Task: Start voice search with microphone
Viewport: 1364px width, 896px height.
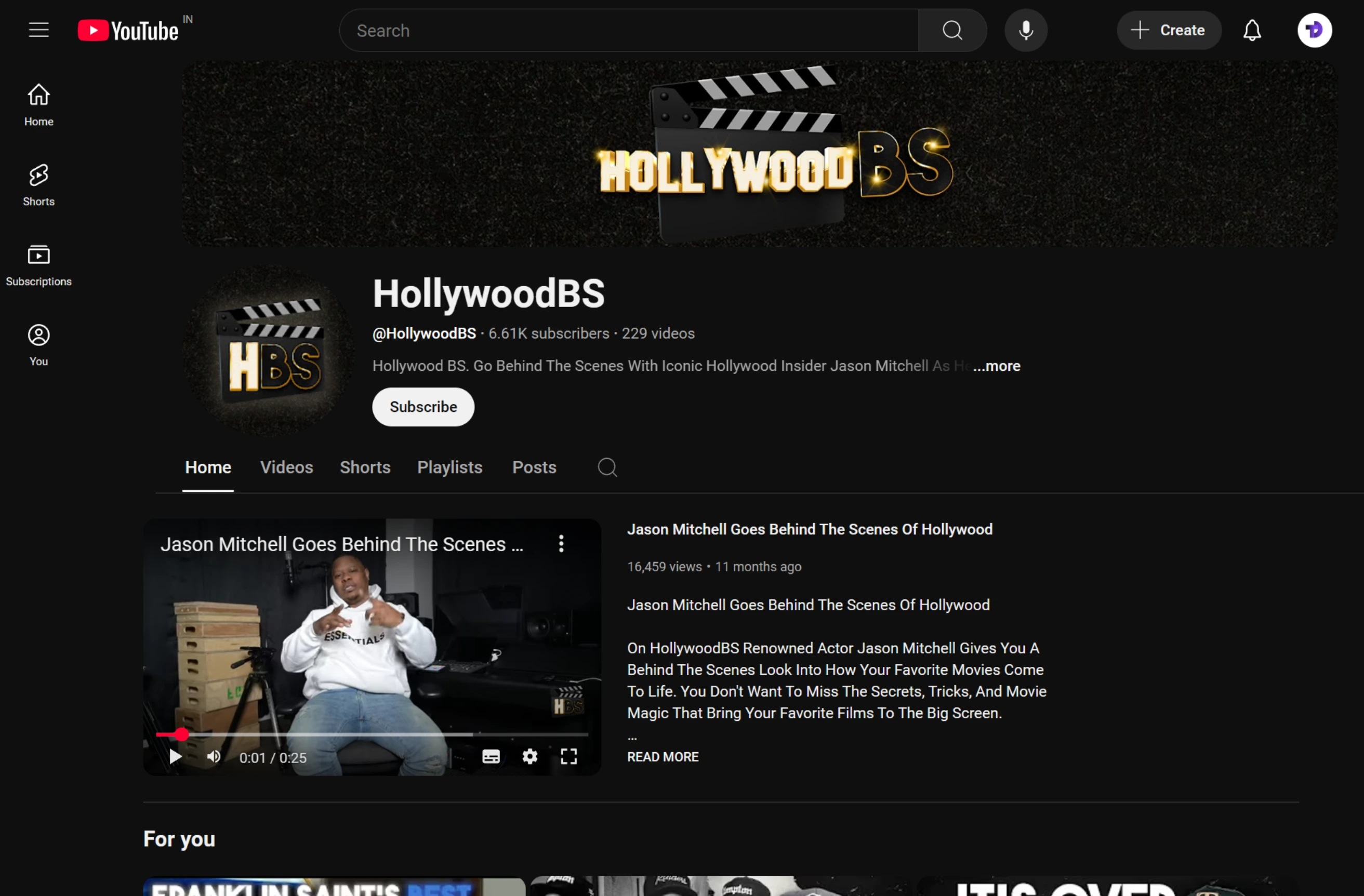Action: pos(1026,30)
